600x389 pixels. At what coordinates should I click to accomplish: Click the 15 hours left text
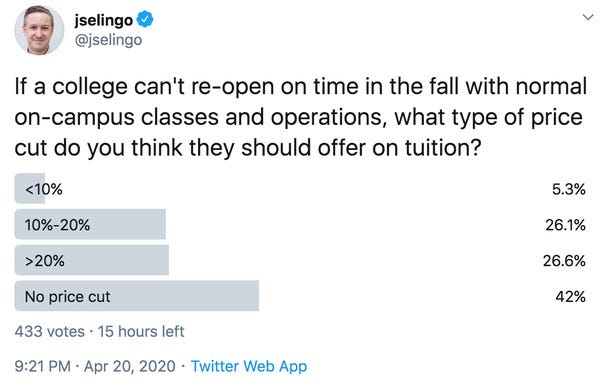pos(141,331)
